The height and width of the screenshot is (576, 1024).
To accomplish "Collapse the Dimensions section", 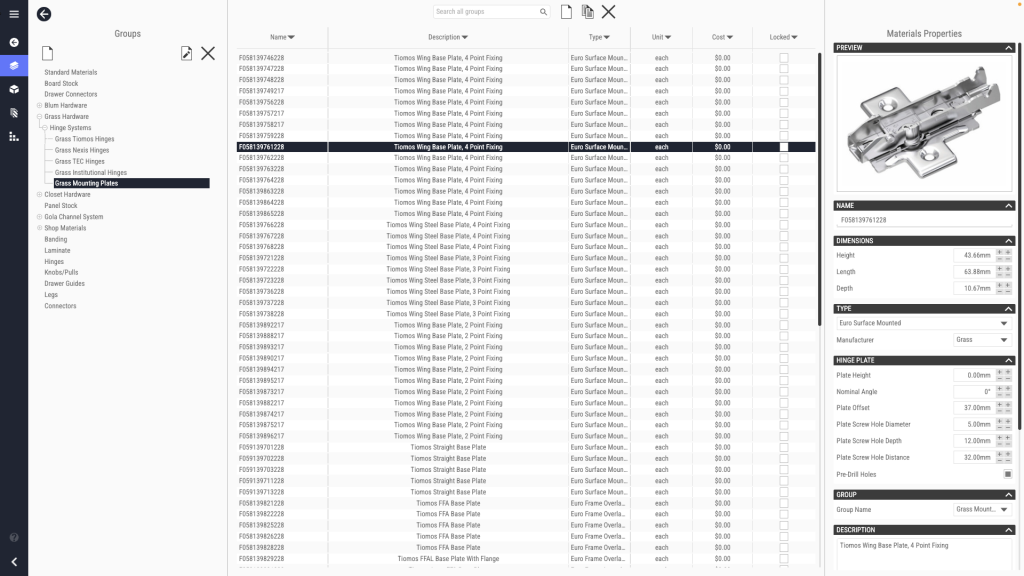I will [1009, 241].
